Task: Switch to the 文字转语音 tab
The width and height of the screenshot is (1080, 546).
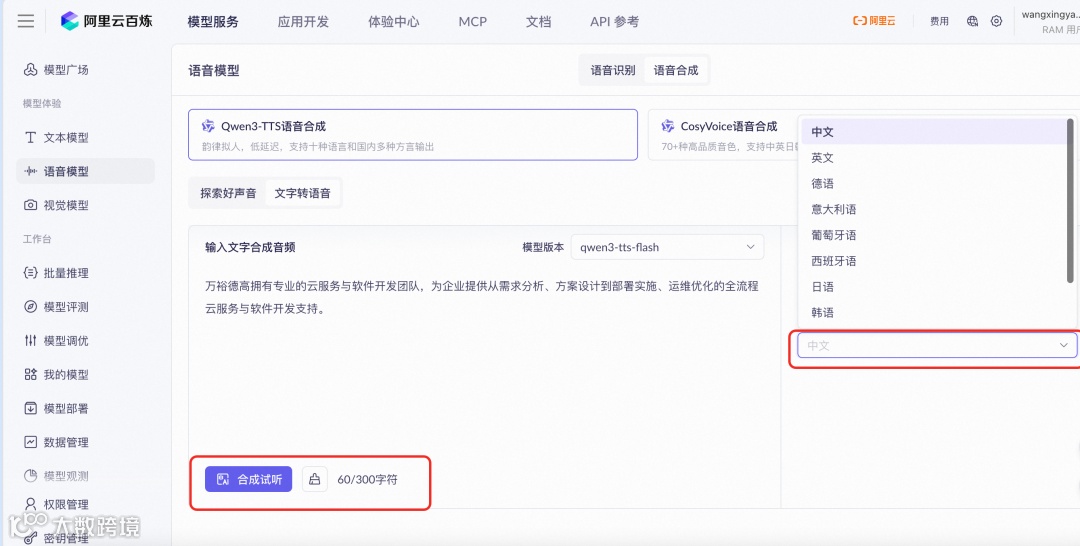Action: pos(302,193)
